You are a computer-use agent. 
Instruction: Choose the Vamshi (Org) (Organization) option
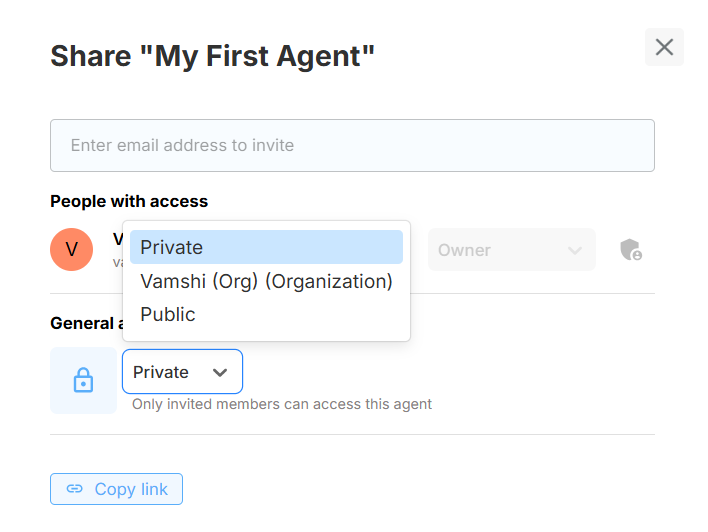click(x=266, y=281)
